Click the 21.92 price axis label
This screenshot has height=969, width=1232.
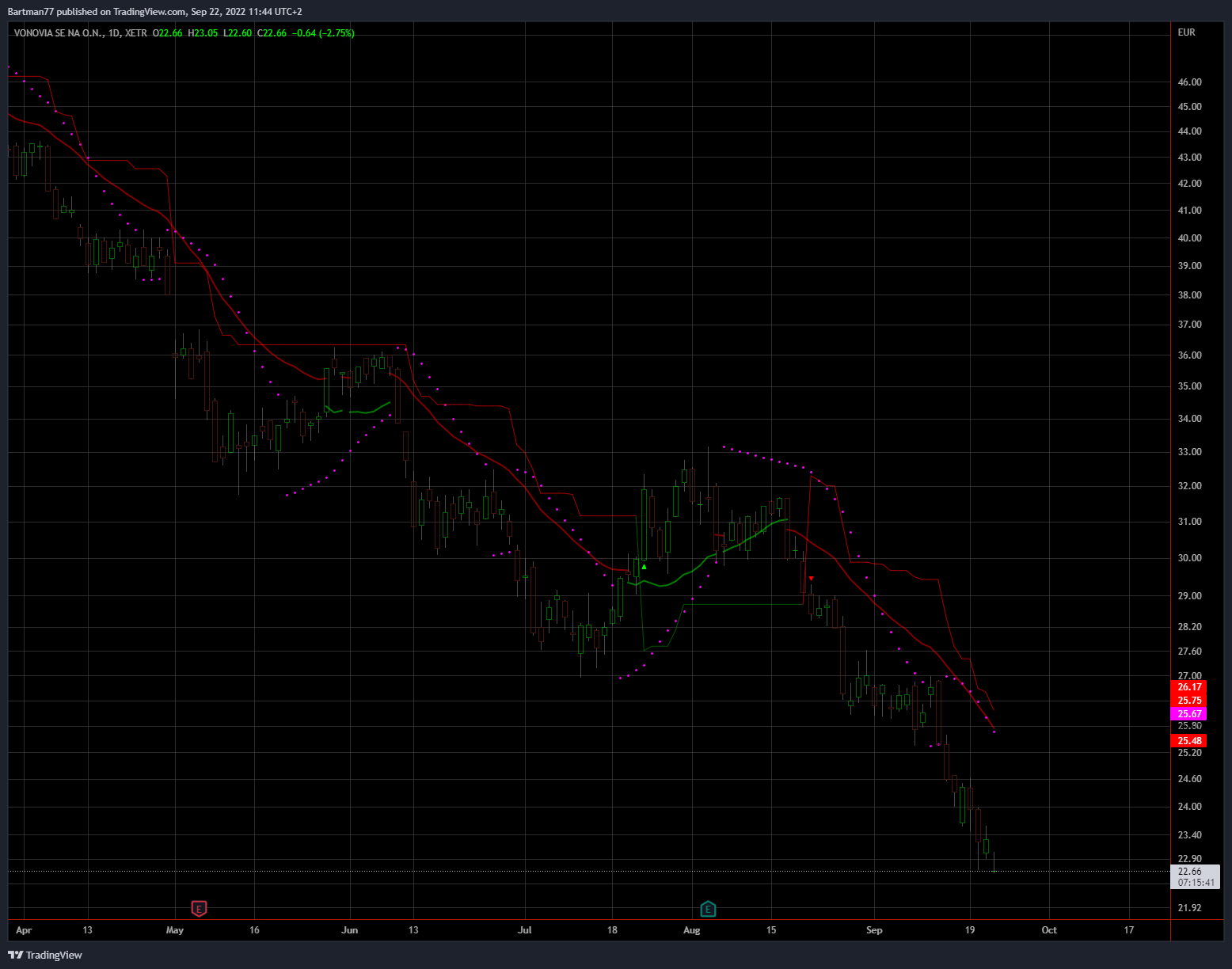tap(1190, 908)
